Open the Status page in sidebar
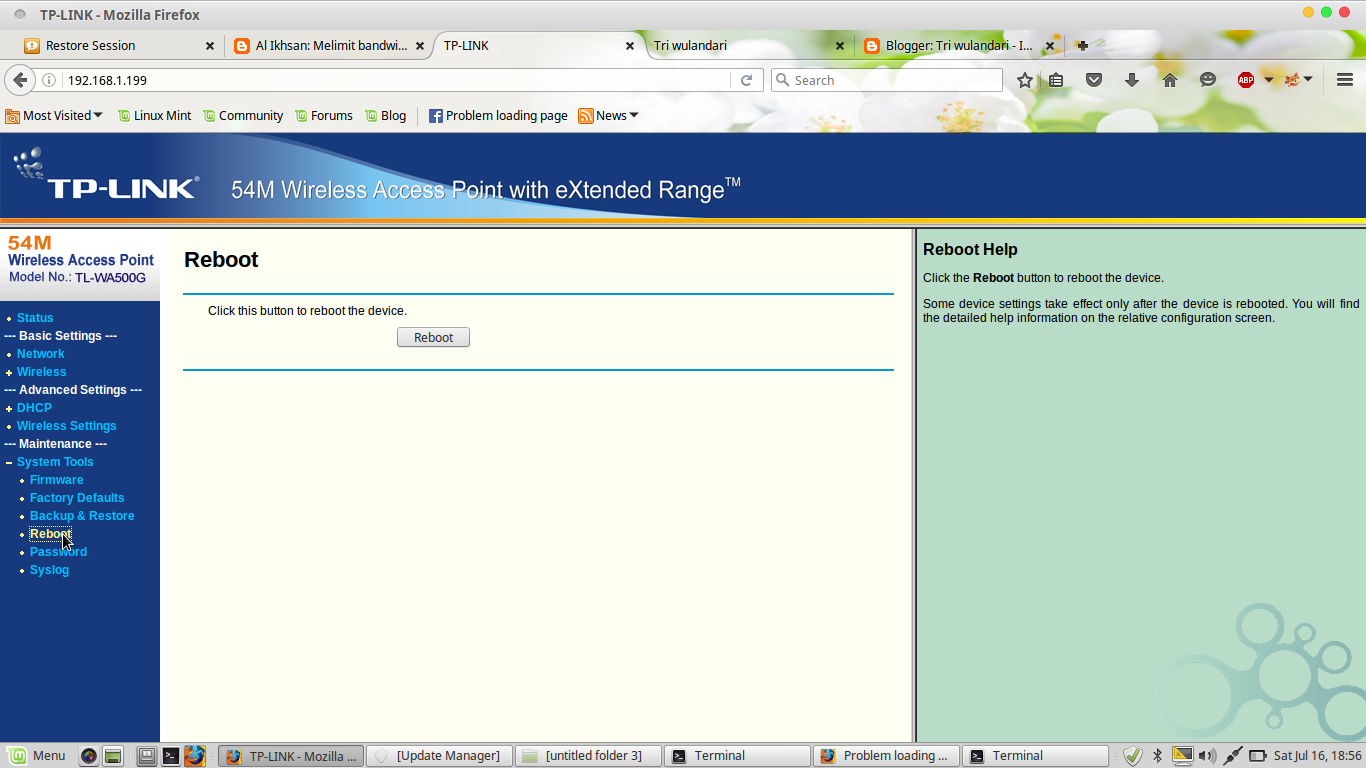Image resolution: width=1366 pixels, height=768 pixels. (35, 318)
